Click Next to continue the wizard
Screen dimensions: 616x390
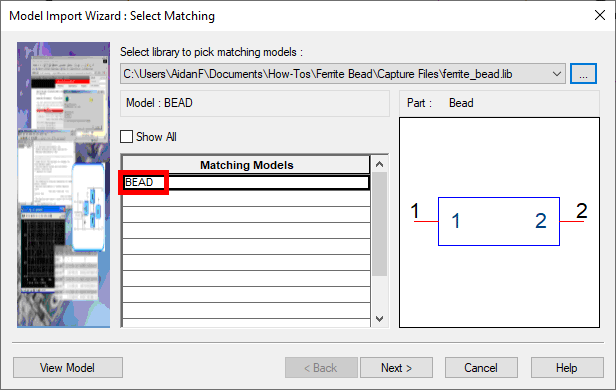click(396, 368)
